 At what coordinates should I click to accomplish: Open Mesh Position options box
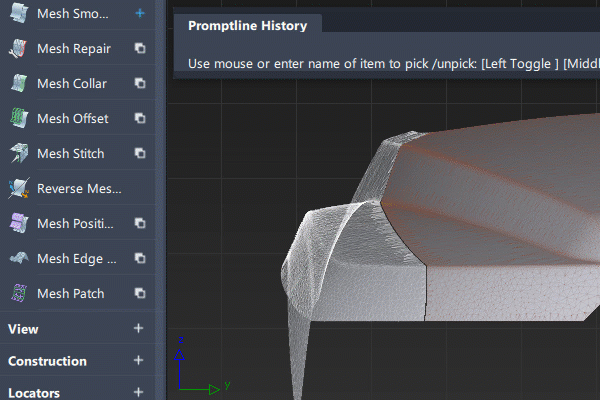point(140,223)
